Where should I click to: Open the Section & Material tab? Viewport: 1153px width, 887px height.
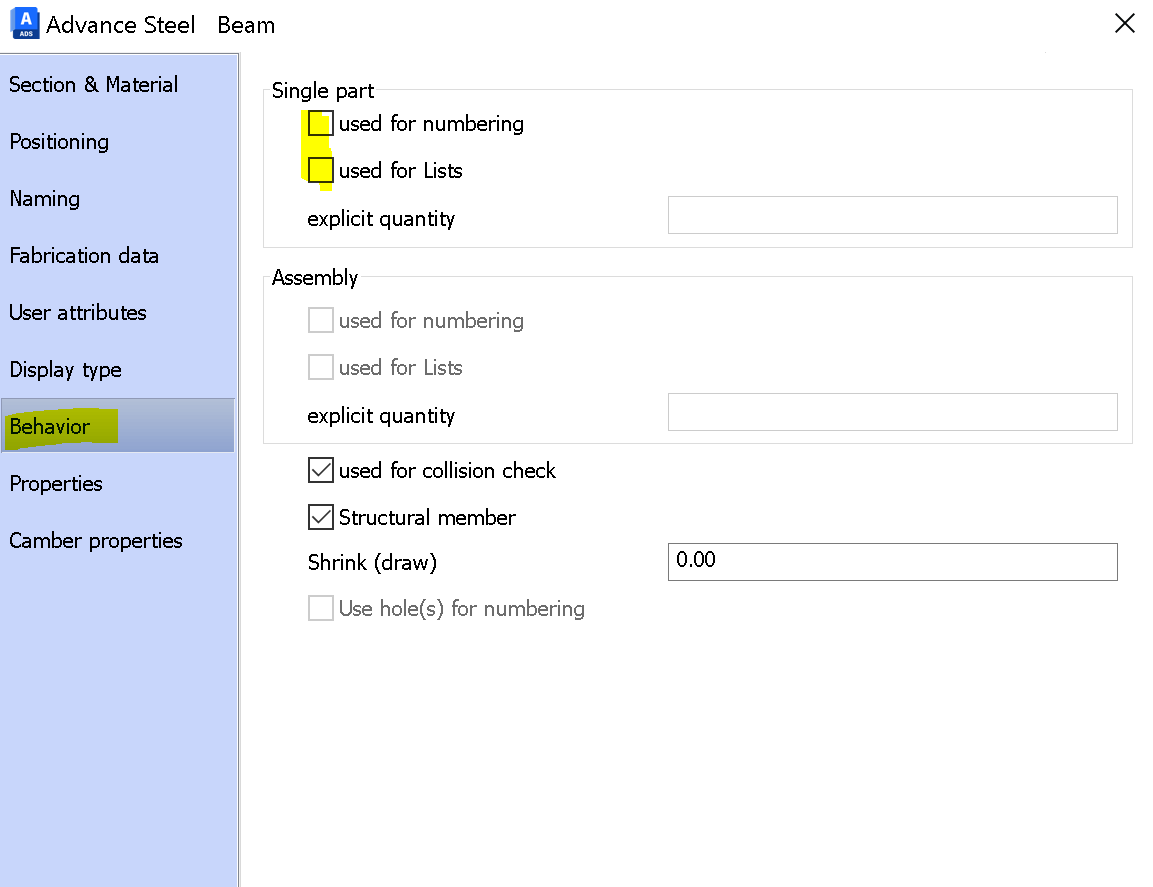(x=93, y=85)
